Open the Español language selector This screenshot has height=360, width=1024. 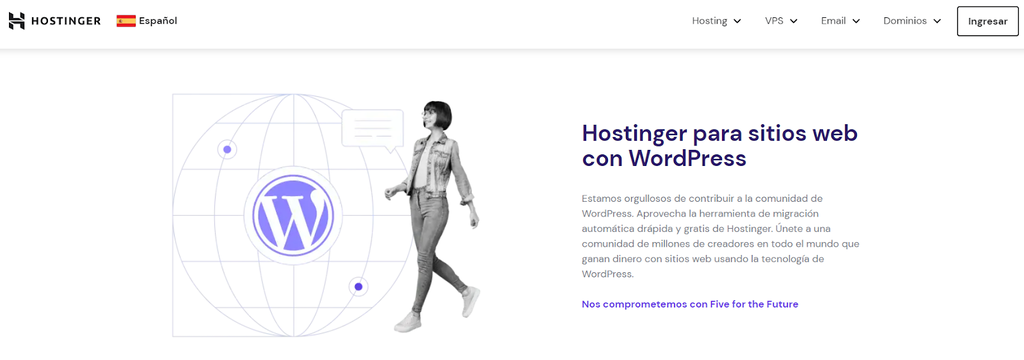147,21
